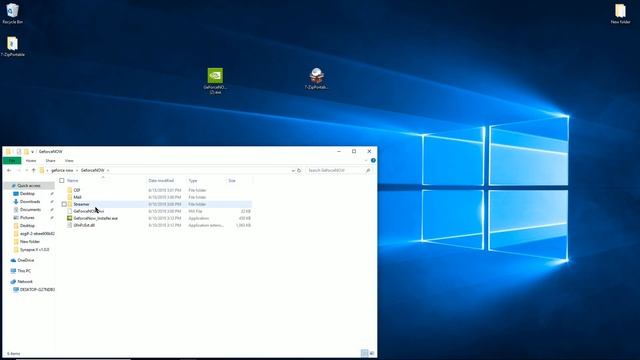
Task: Open recent locations dropdown beside forward arrow
Action: pos(27,170)
